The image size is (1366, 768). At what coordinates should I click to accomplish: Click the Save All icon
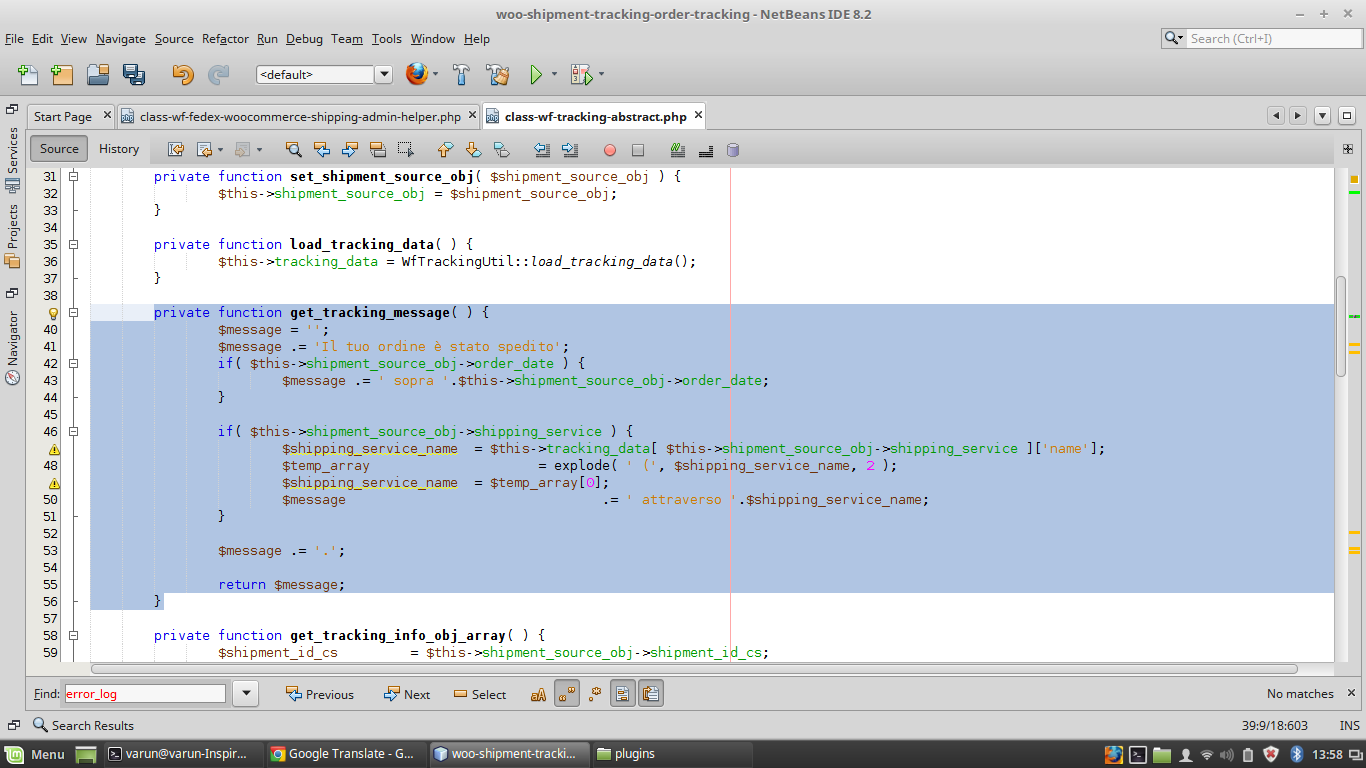tap(134, 75)
